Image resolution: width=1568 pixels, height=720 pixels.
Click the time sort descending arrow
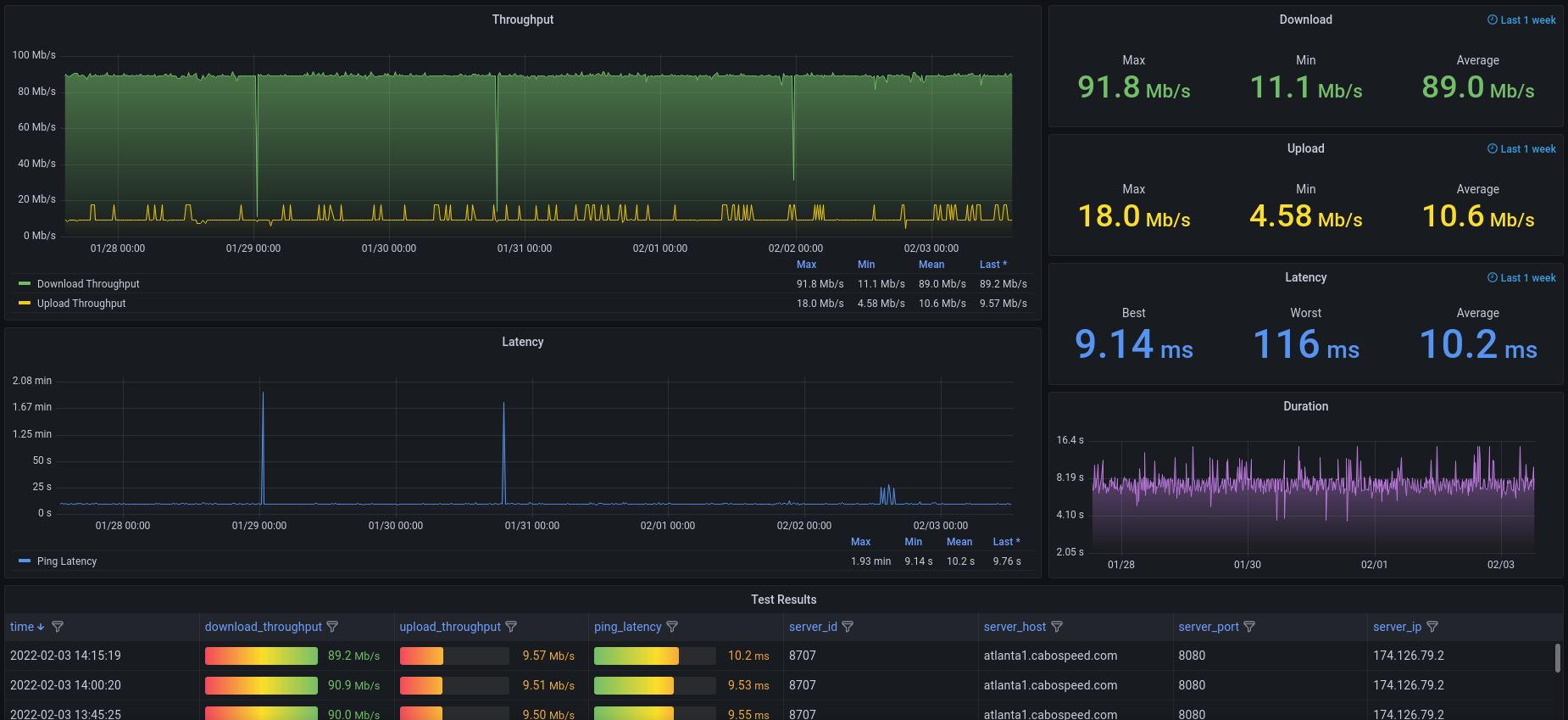point(41,628)
